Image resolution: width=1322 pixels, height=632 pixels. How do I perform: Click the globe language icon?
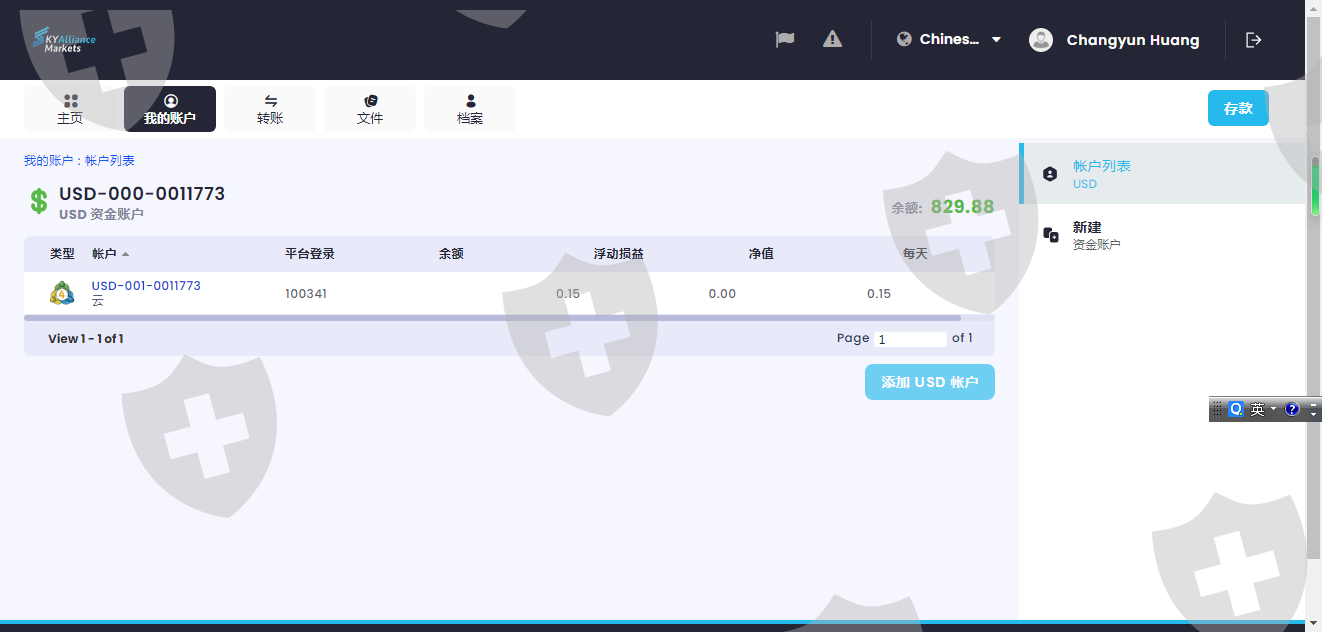coord(904,39)
